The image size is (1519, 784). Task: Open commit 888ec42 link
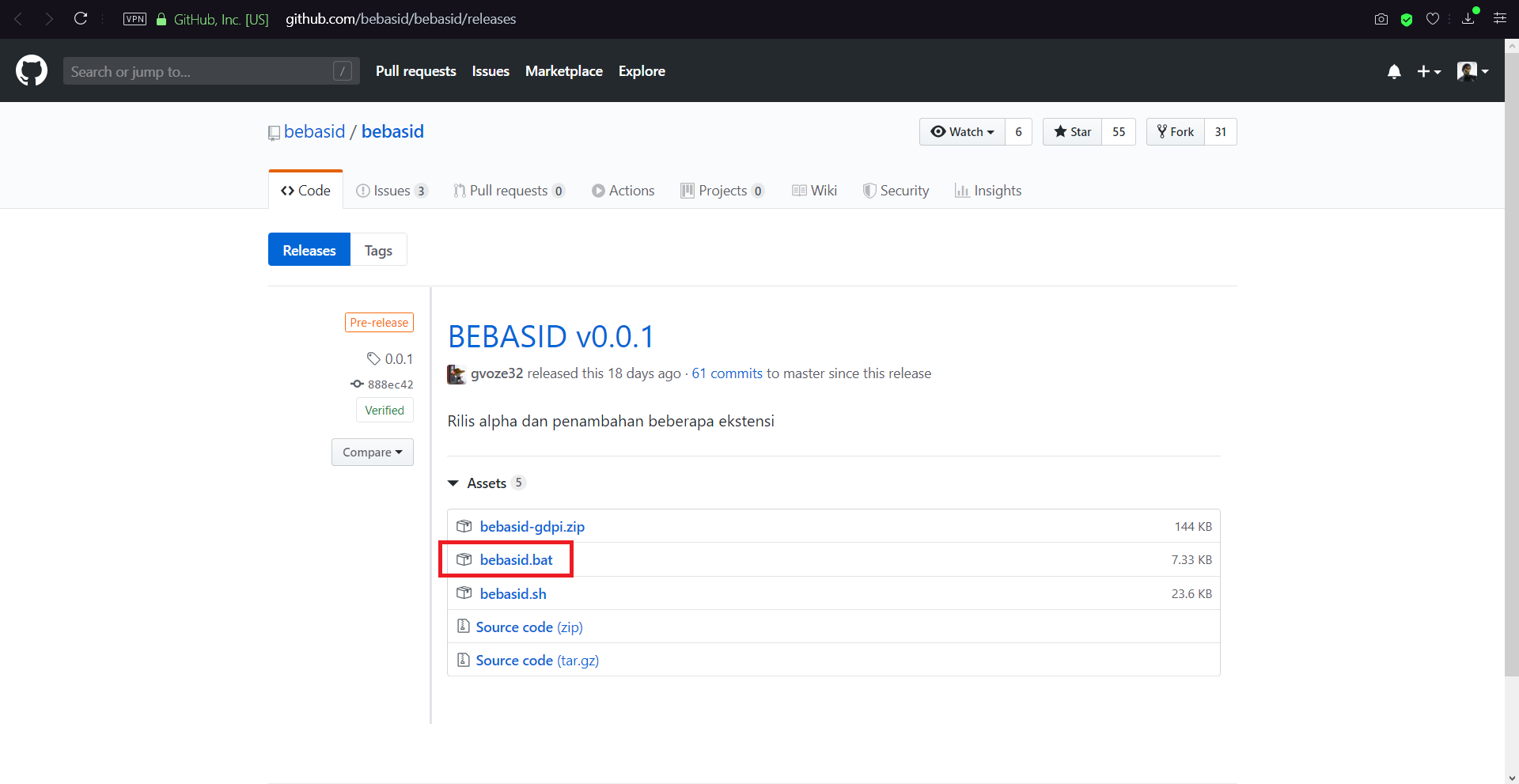(x=382, y=384)
